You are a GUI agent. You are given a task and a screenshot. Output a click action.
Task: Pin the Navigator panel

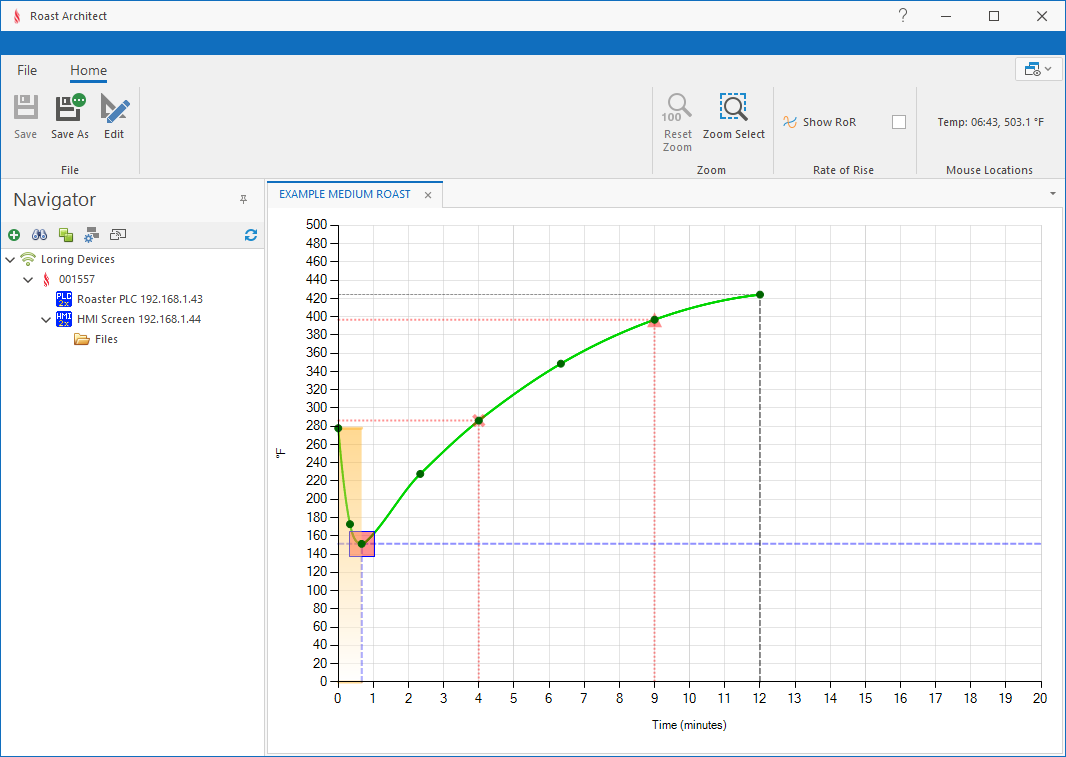(243, 200)
